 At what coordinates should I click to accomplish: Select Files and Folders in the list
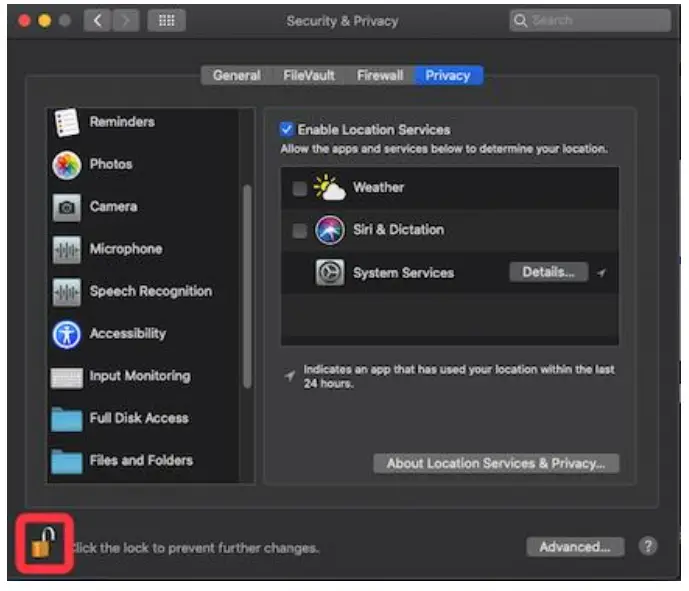coord(141,460)
